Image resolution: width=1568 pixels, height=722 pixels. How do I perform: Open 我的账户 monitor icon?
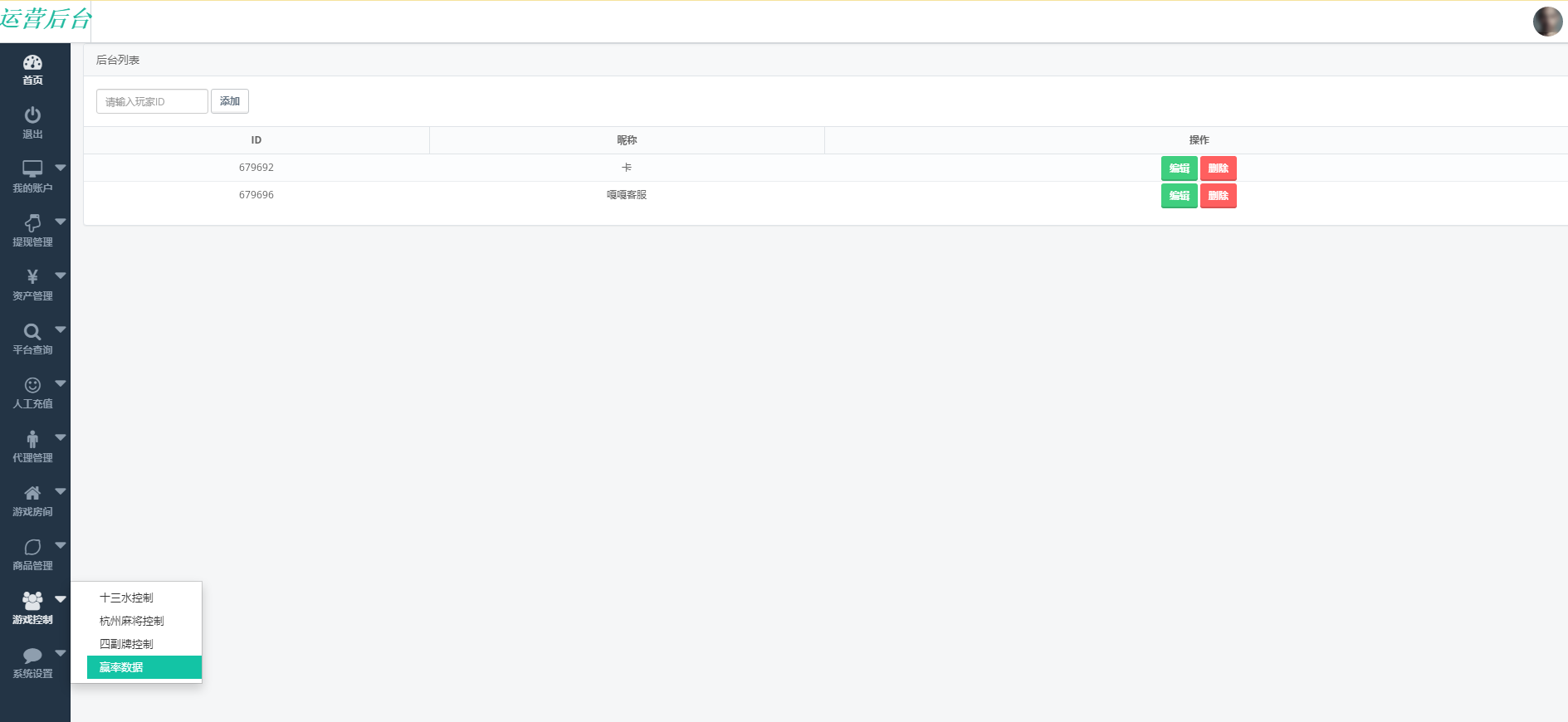click(32, 169)
